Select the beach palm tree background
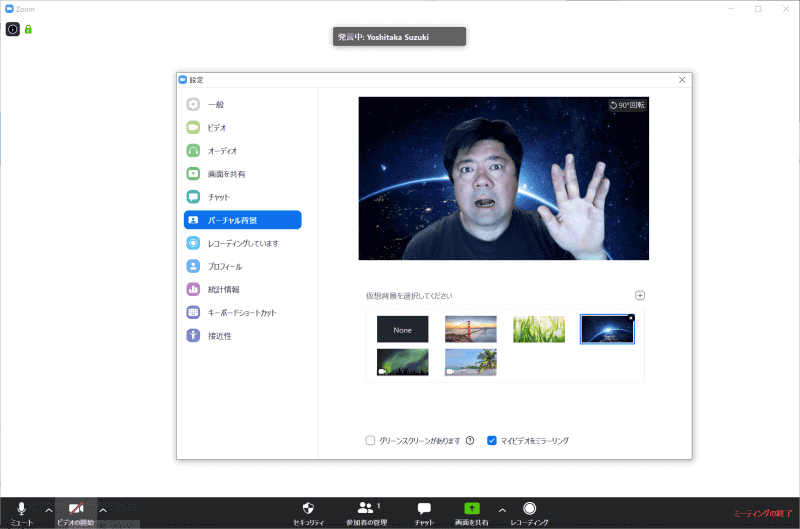Viewport: 800px width, 529px height. tap(470, 362)
